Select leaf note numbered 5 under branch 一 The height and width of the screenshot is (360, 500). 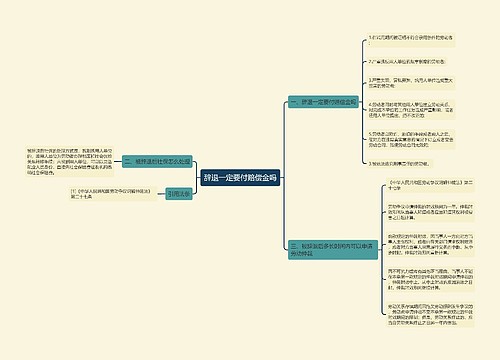pyautogui.click(x=411, y=140)
